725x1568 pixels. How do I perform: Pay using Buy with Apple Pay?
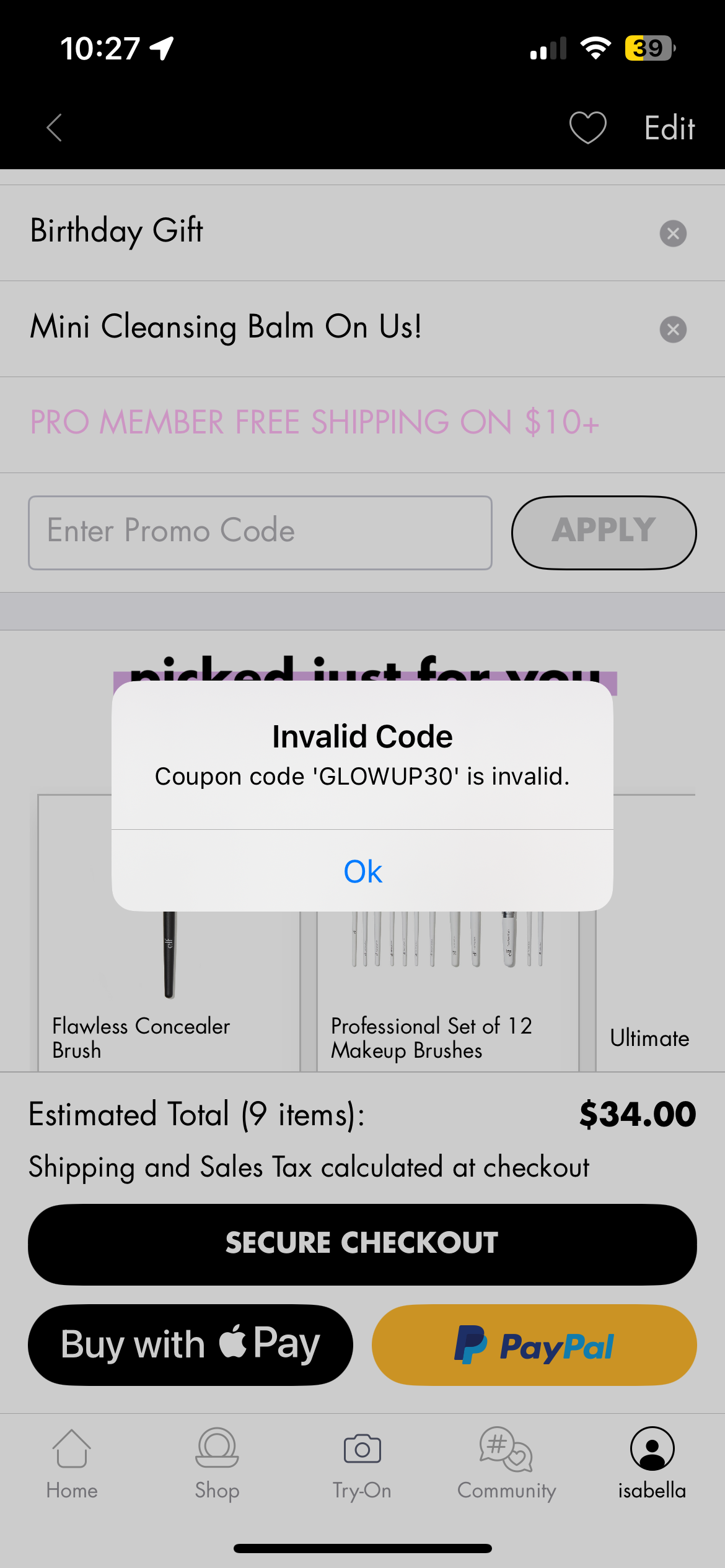tap(190, 1344)
